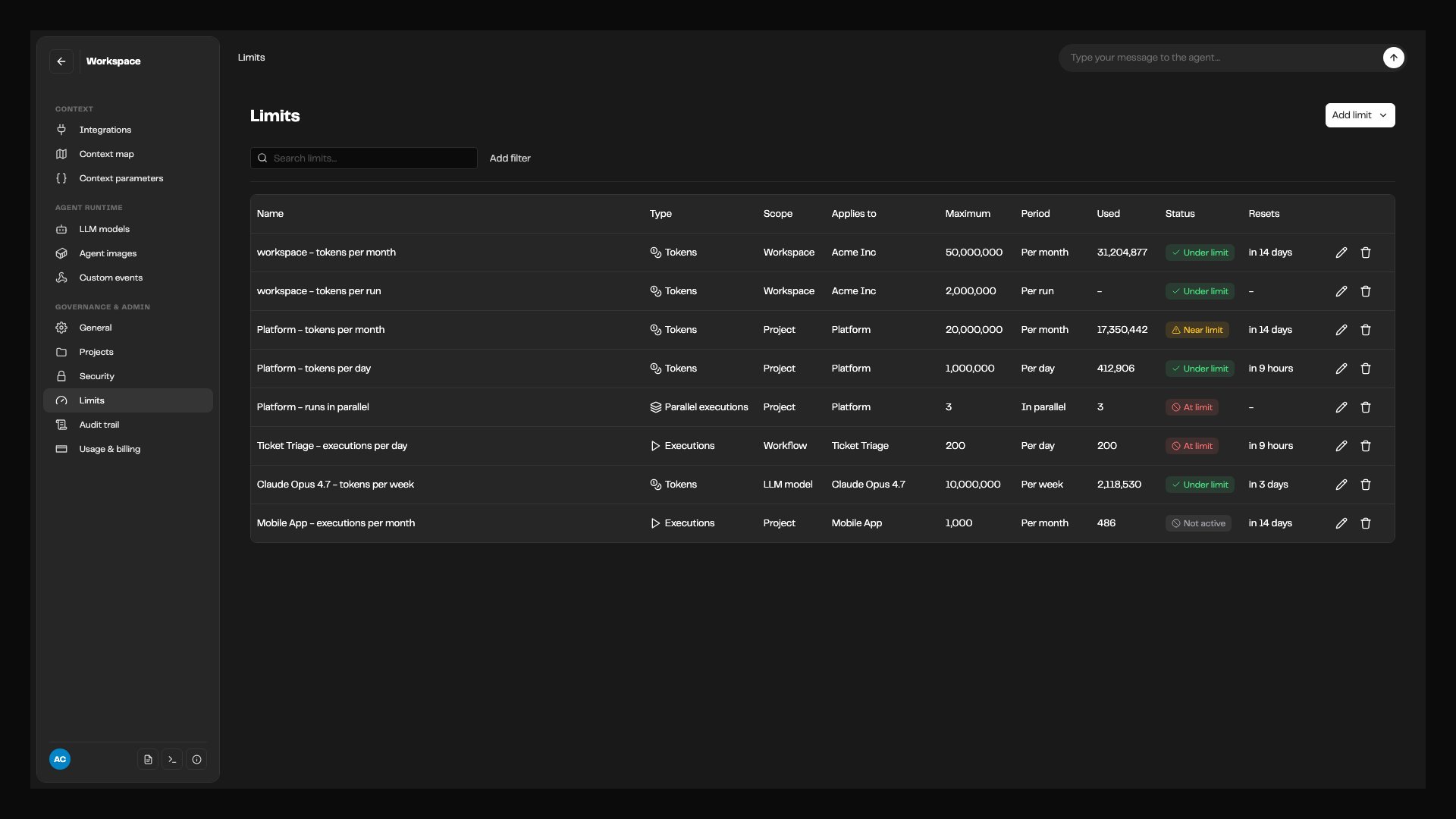Click the Search limits field
Screen dimensions: 1456x819
(364, 158)
